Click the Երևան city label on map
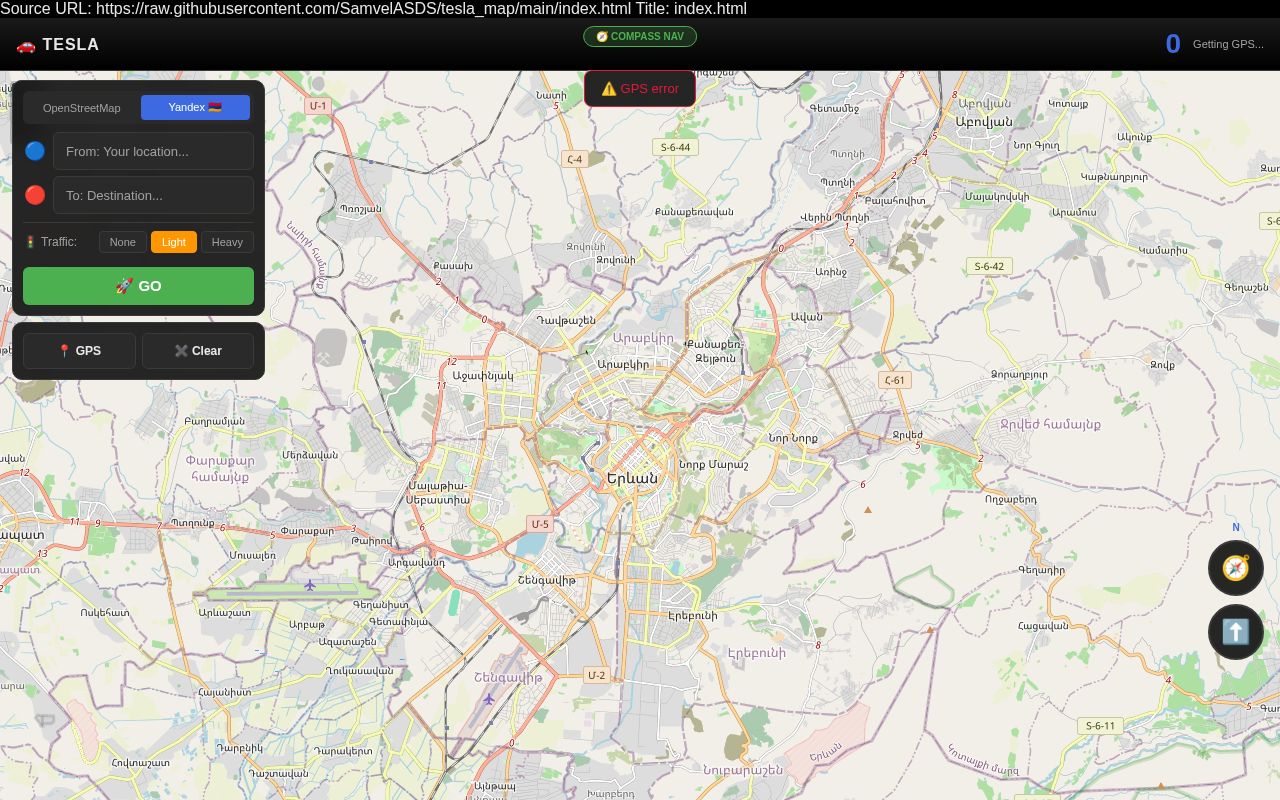 (x=632, y=478)
